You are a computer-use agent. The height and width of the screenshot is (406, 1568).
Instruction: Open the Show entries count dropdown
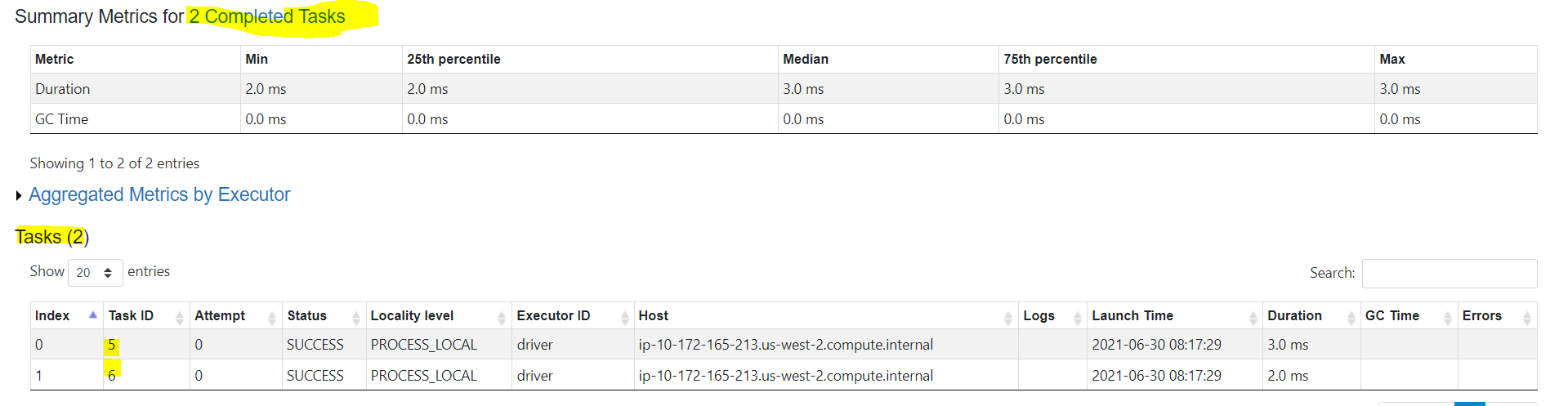(96, 273)
